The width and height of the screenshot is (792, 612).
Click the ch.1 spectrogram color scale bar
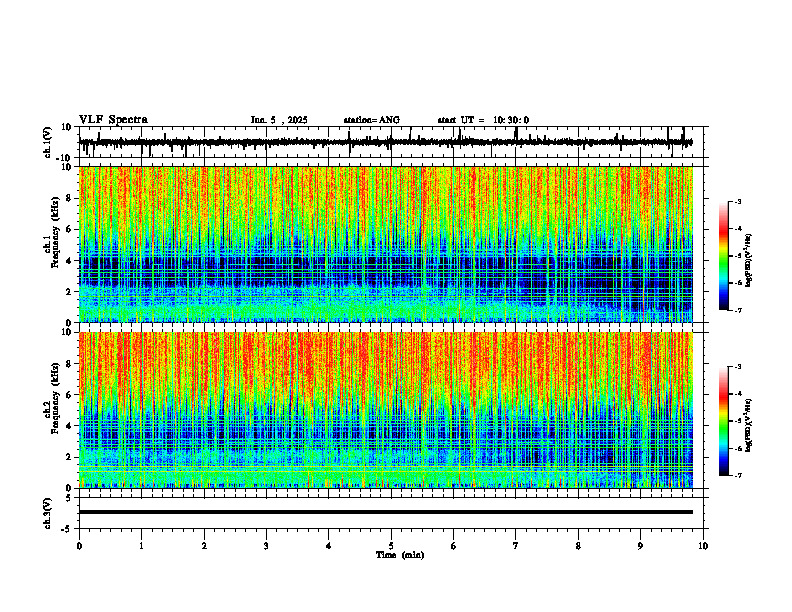(724, 256)
